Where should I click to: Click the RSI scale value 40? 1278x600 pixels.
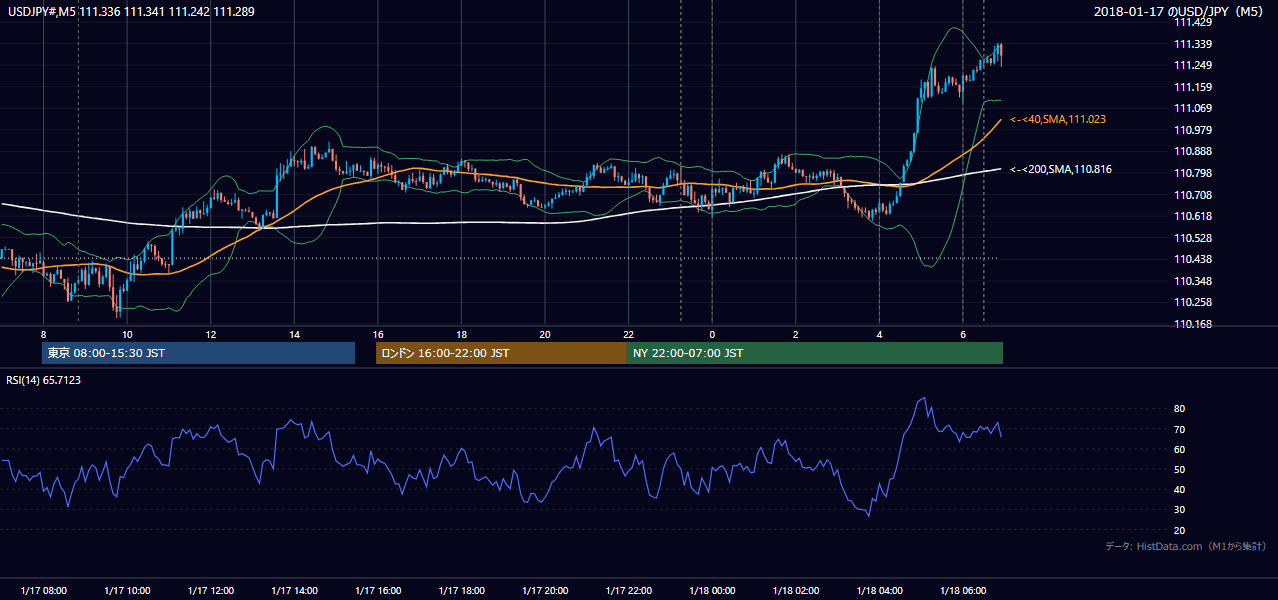pos(1179,489)
